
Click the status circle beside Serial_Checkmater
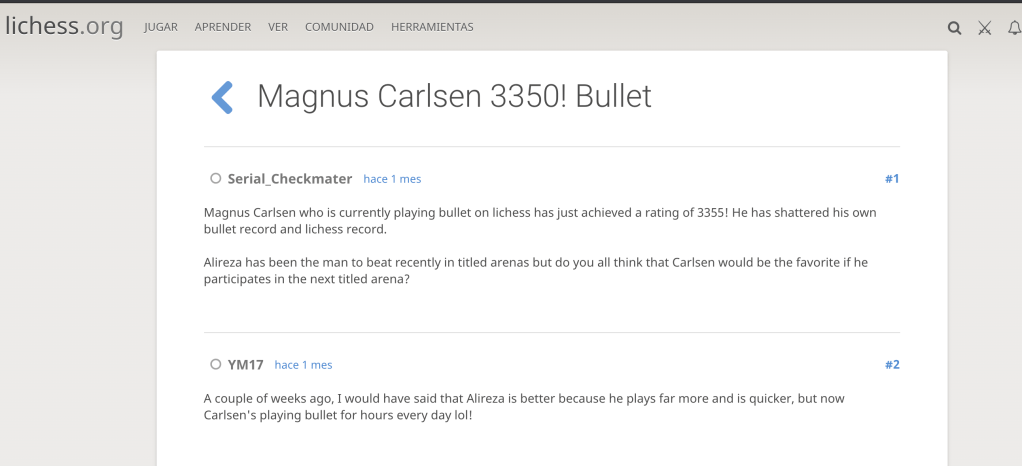(x=215, y=179)
